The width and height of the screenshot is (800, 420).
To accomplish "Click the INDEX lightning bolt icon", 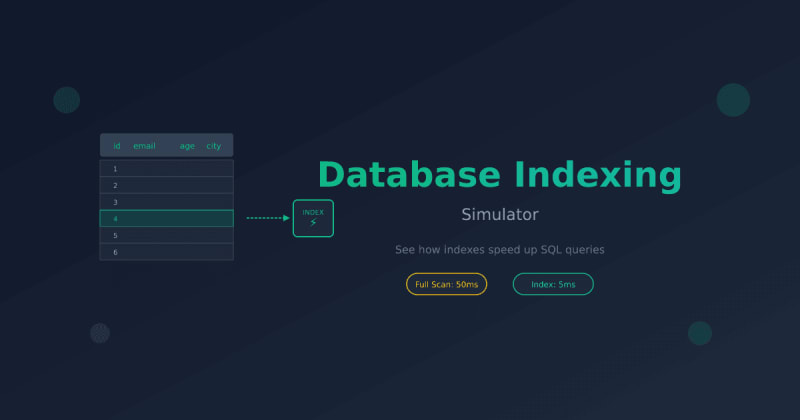I will [313, 223].
